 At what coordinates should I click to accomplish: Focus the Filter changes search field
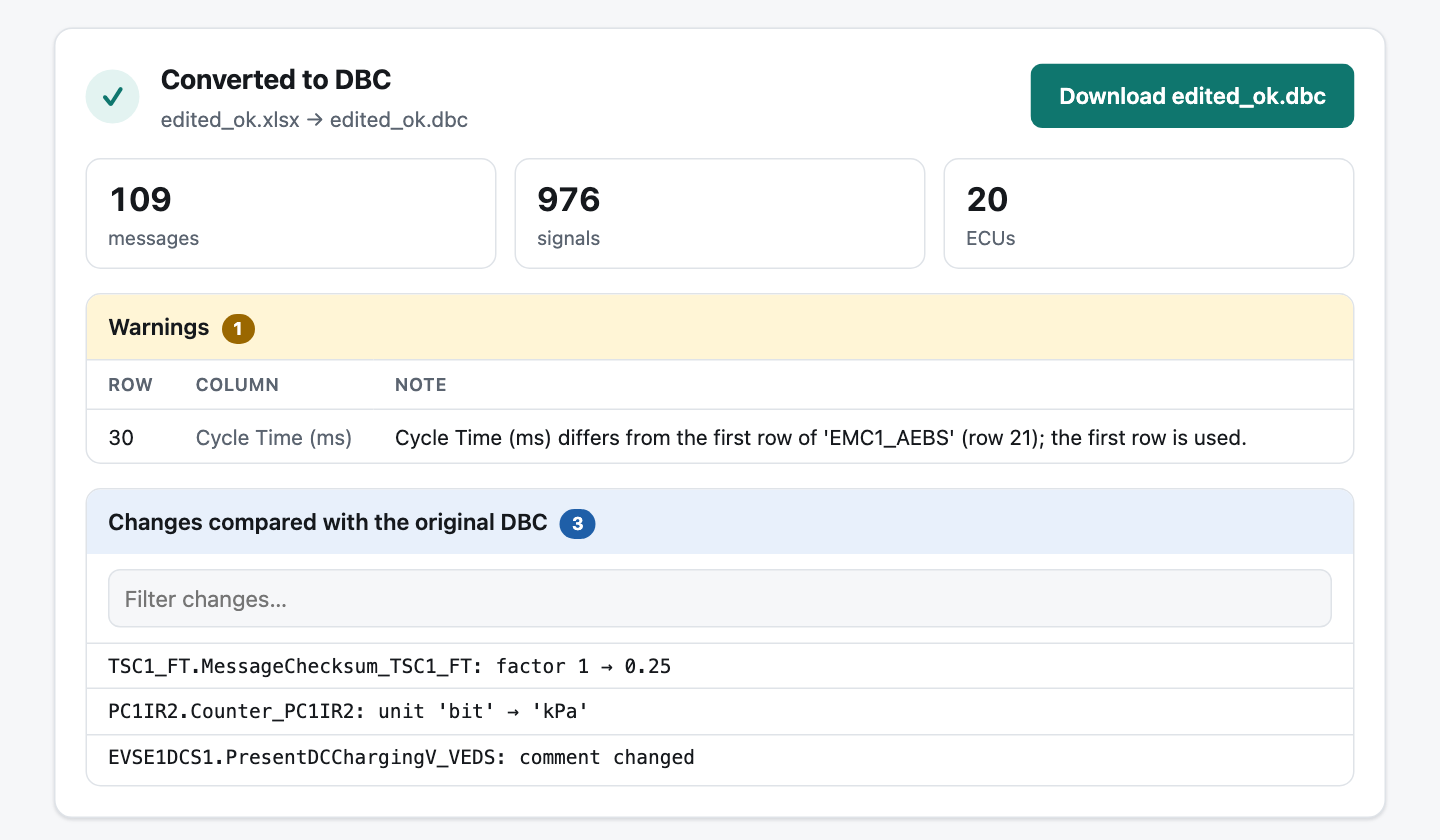point(720,599)
